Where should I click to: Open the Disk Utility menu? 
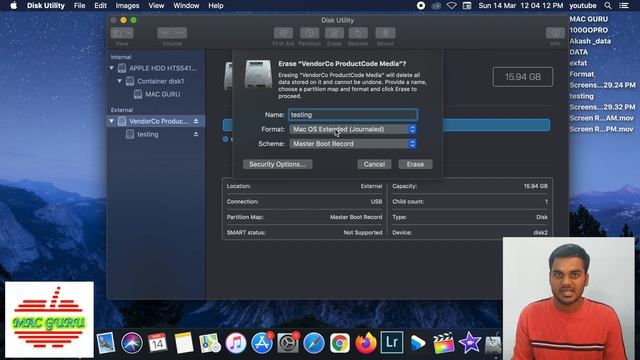pyautogui.click(x=46, y=6)
